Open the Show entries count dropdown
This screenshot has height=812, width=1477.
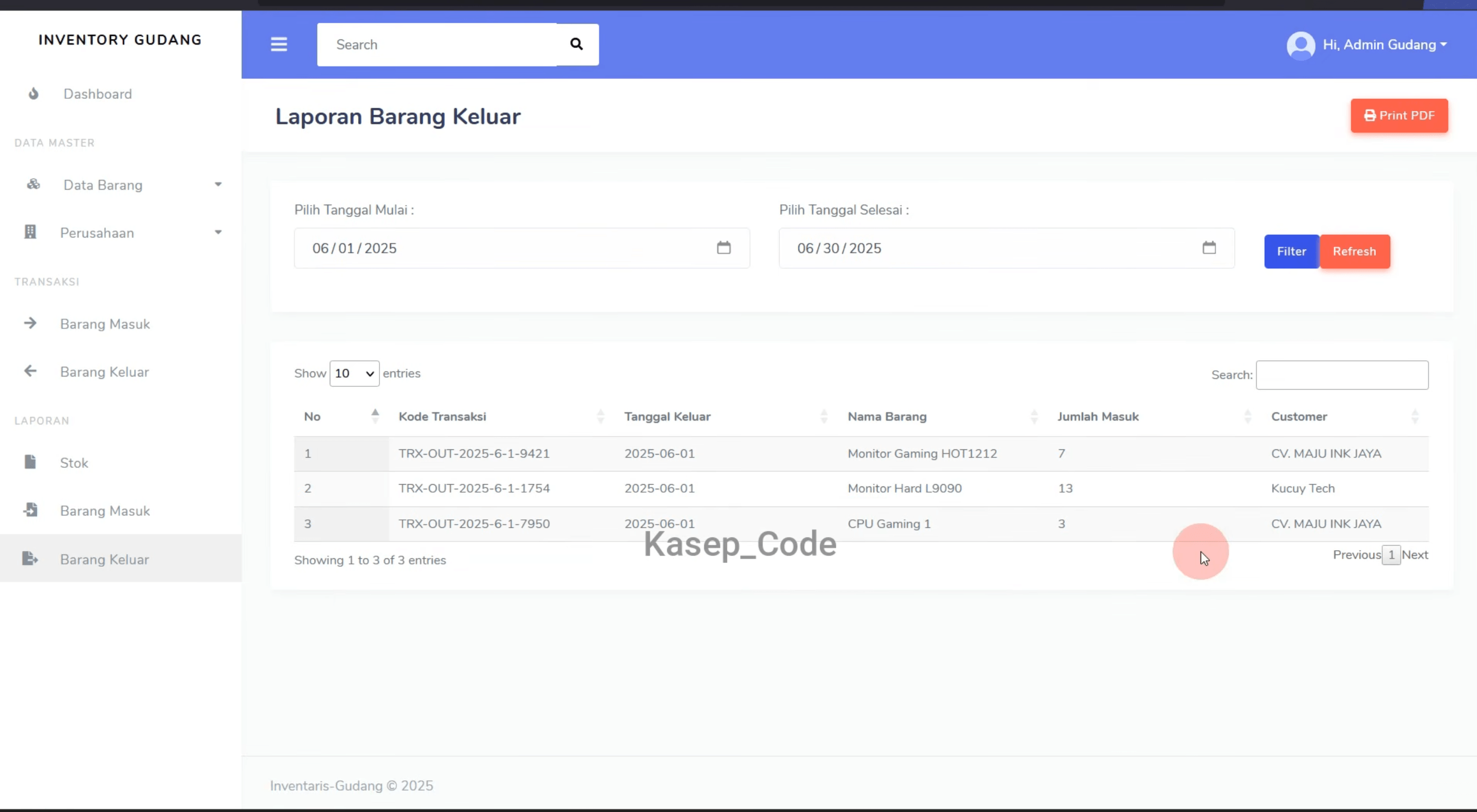(x=354, y=374)
